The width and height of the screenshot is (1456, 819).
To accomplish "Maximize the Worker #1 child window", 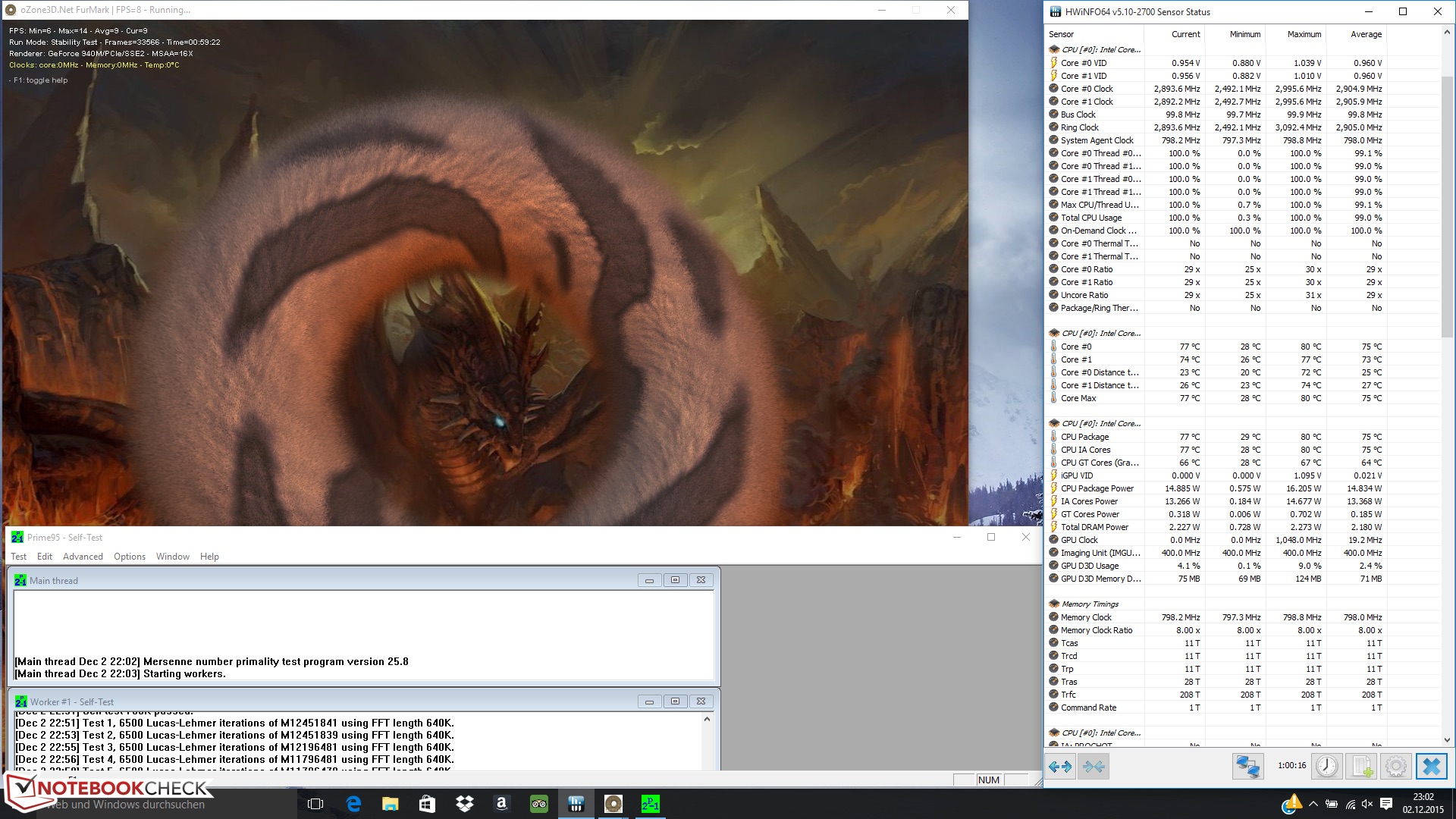I will point(675,701).
